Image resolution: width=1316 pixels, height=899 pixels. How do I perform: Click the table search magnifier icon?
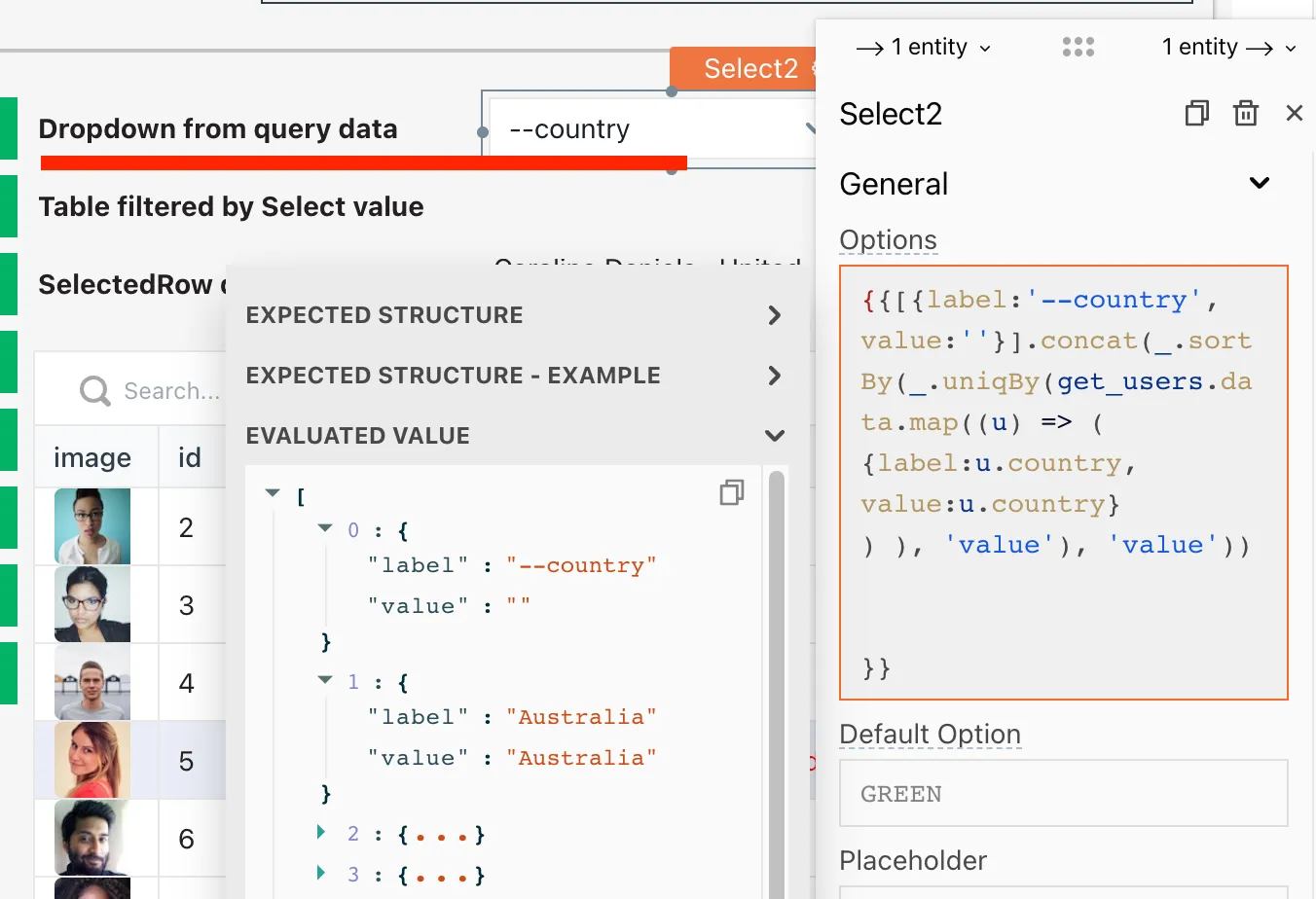[x=94, y=391]
